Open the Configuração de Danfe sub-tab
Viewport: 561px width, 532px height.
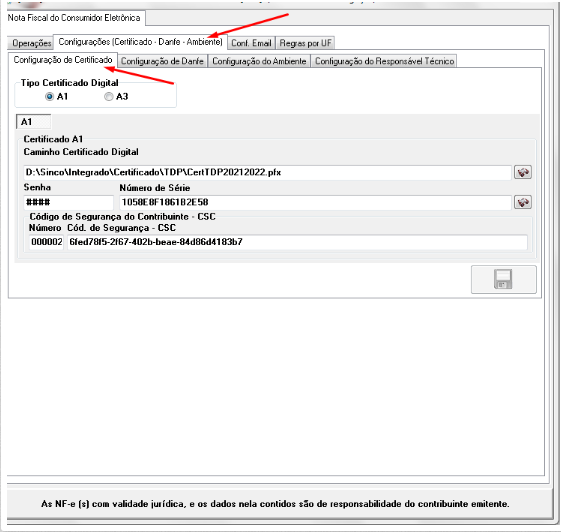[162, 61]
